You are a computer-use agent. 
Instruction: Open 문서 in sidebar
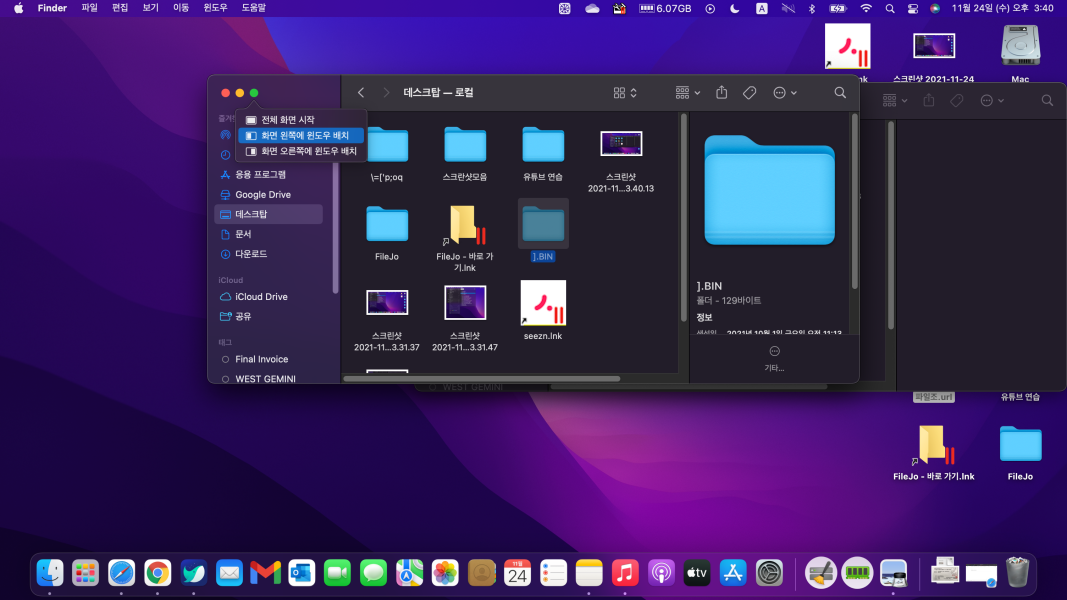[268, 234]
